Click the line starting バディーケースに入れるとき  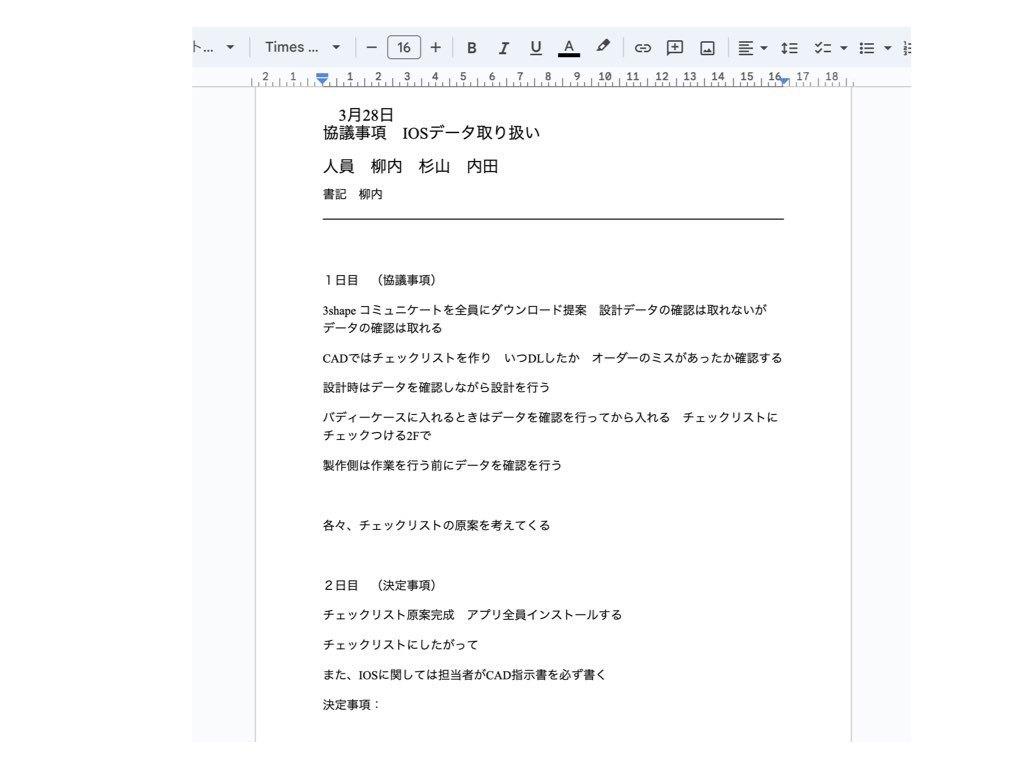pyautogui.click(x=550, y=417)
